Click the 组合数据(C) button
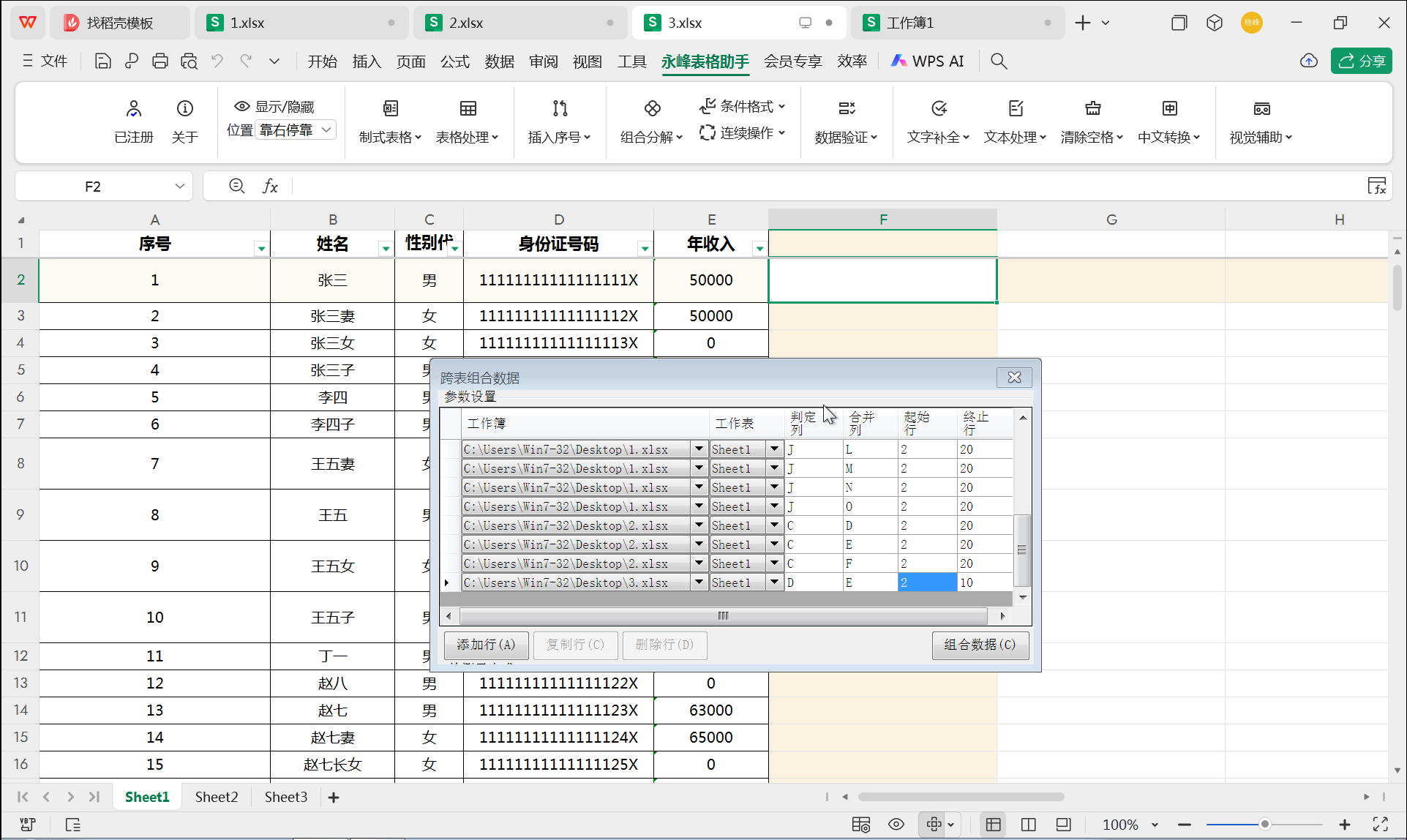 tap(980, 645)
